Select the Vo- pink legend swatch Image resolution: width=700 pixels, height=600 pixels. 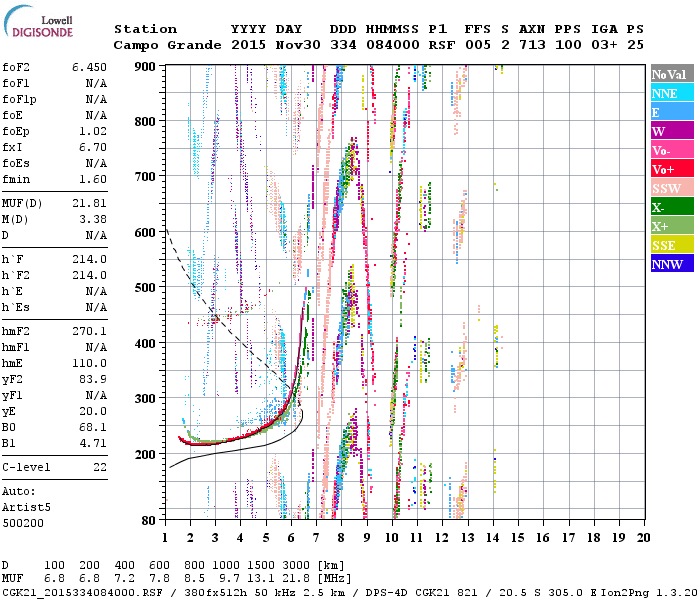672,150
